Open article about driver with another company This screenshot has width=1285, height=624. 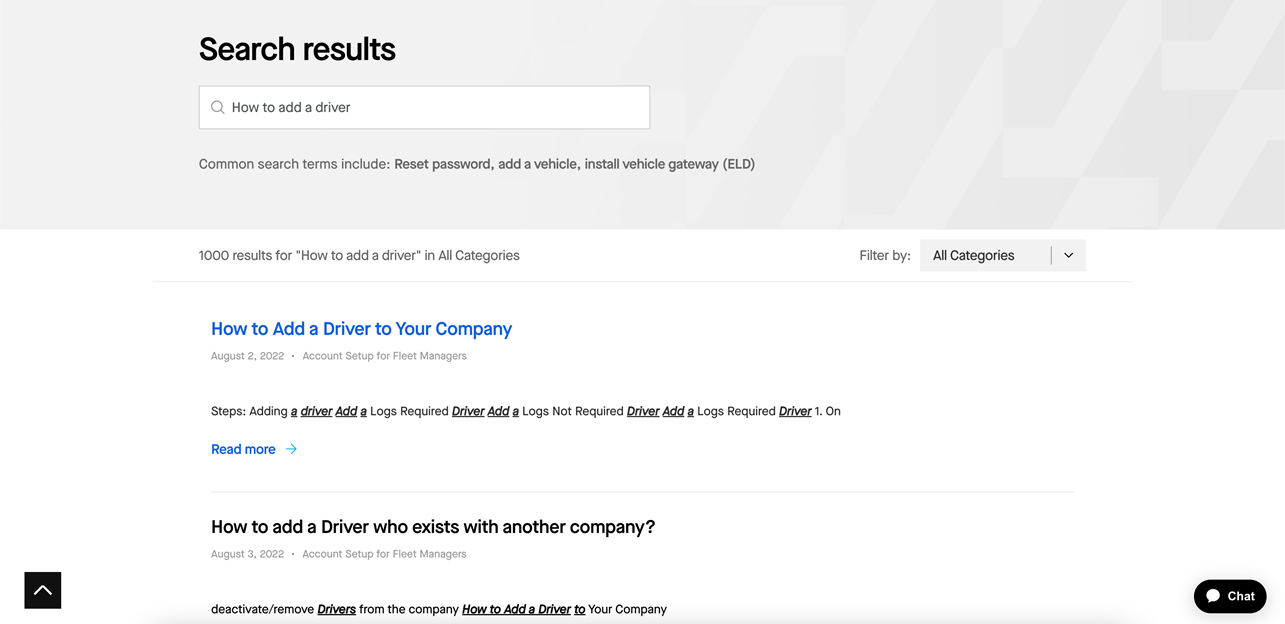tap(433, 527)
